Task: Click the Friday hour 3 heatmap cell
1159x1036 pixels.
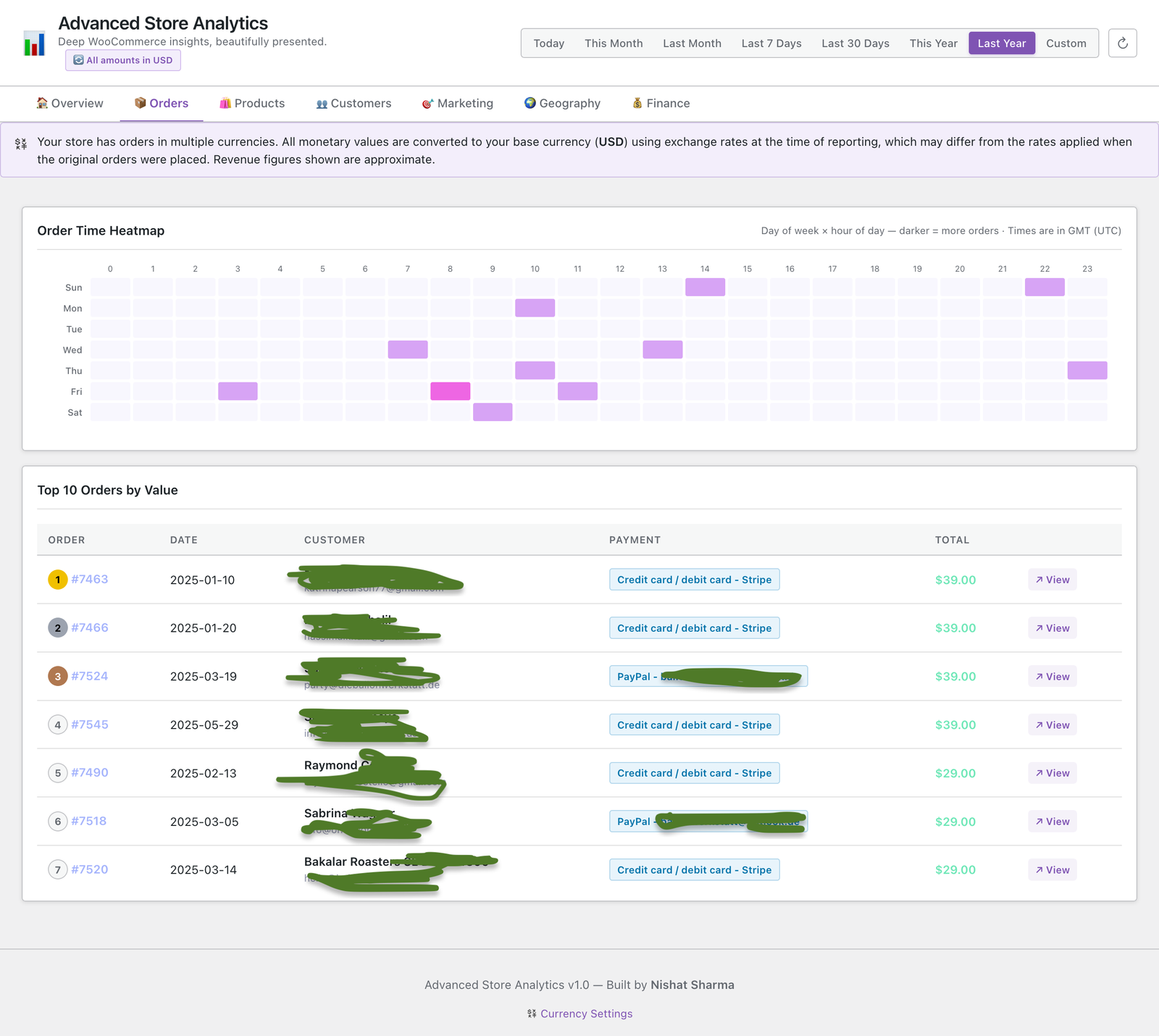Action: (238, 391)
